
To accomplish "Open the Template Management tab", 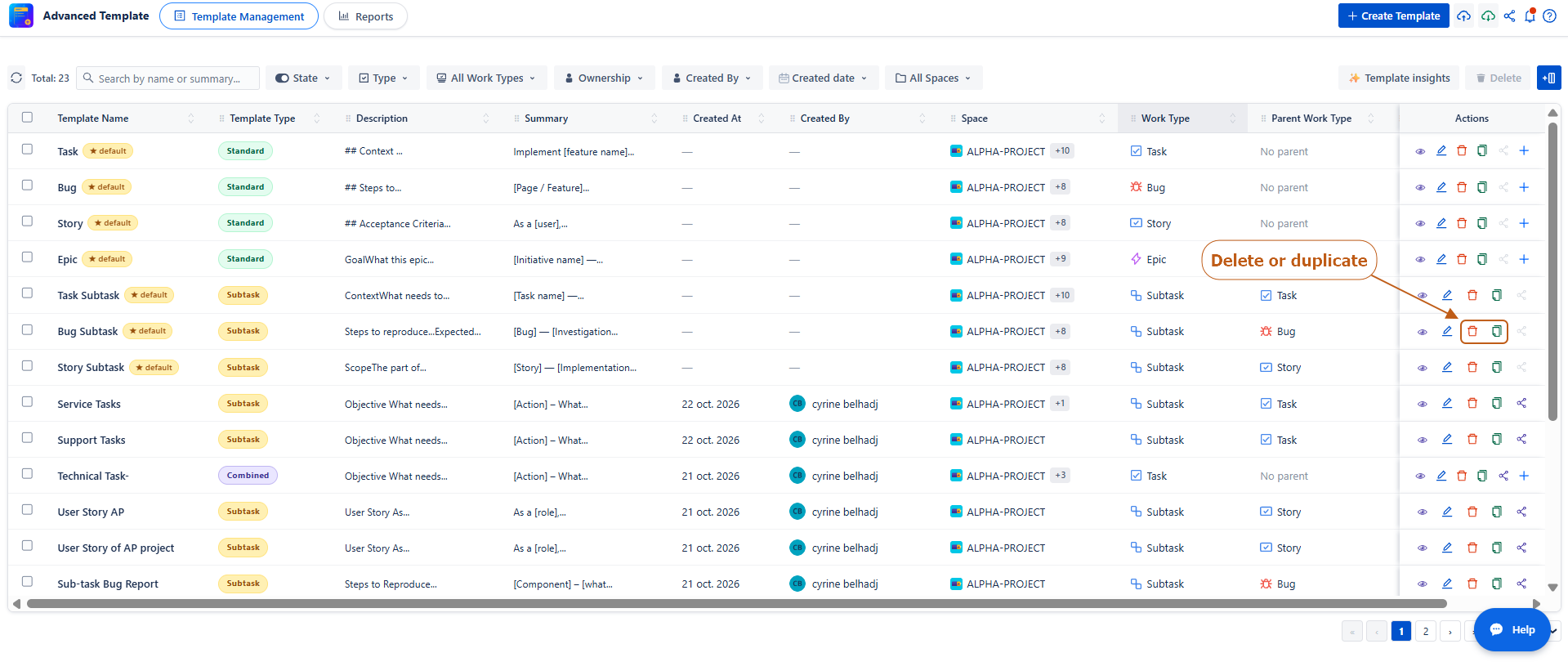I will 239,16.
